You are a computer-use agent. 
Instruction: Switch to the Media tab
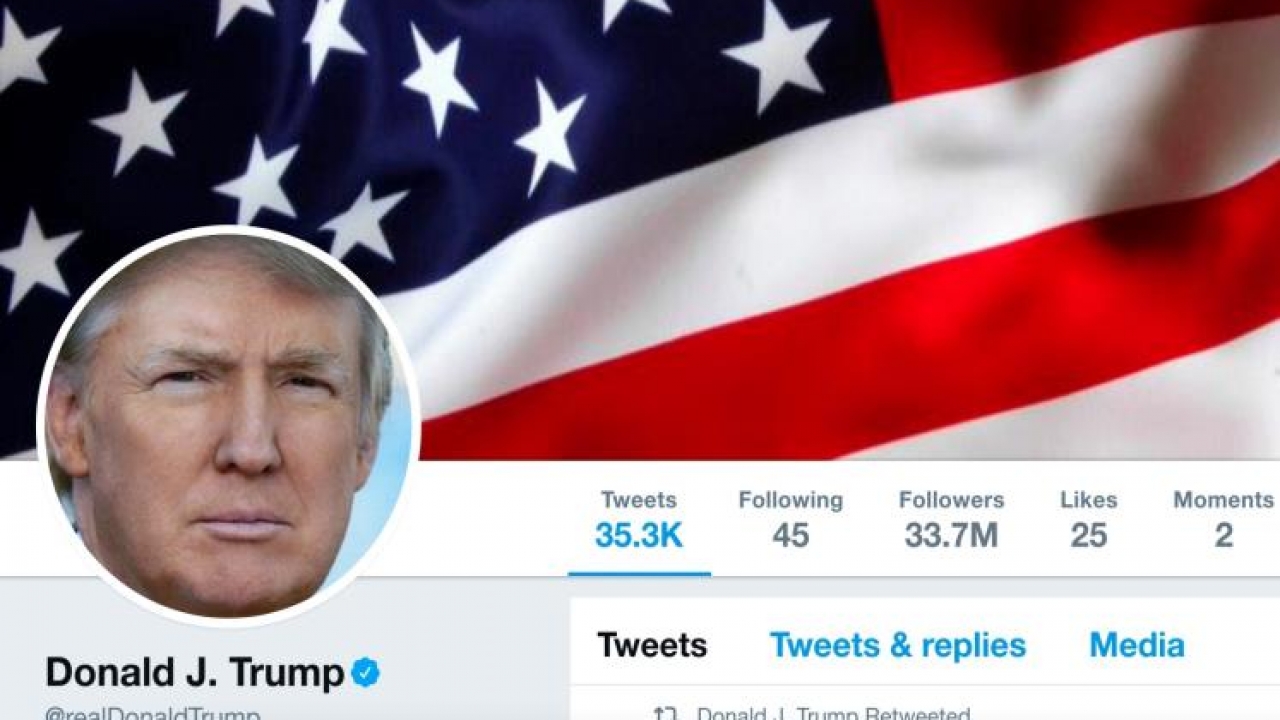point(1137,646)
